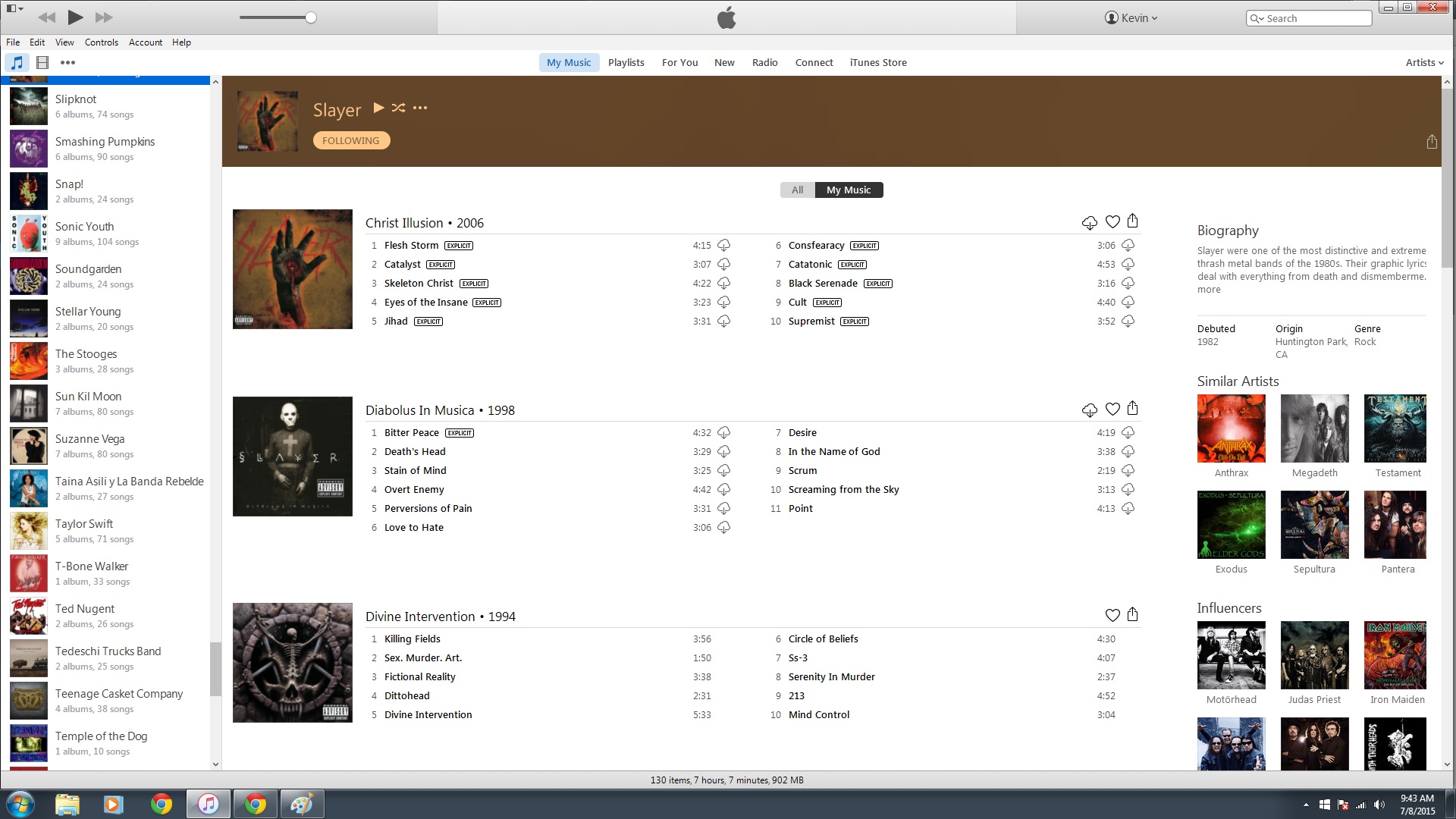
Task: Open the Controls menu
Action: pos(101,42)
